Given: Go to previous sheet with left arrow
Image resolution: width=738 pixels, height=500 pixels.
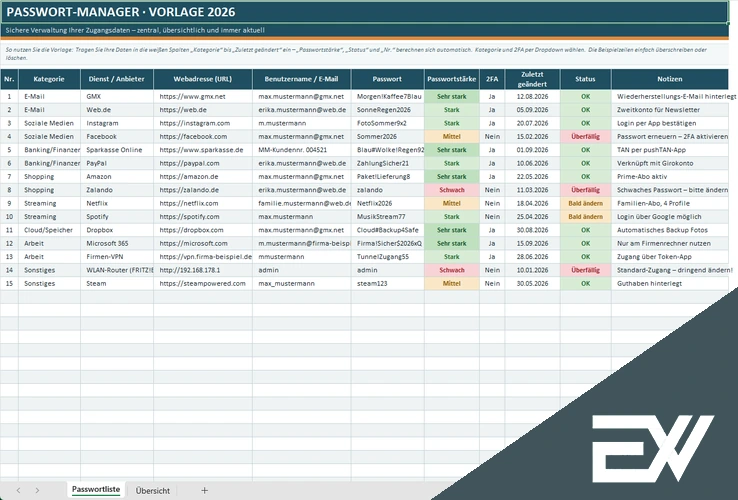Looking at the screenshot, I should pos(18,491).
